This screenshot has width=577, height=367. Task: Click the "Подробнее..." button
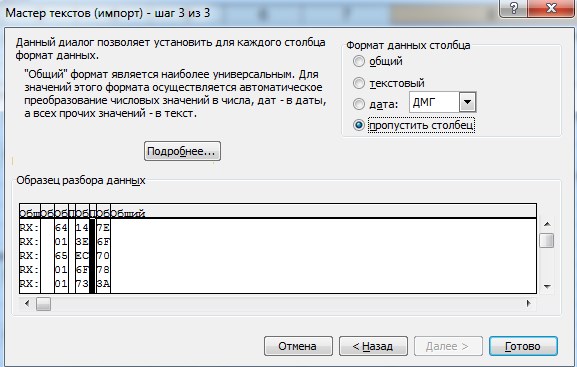point(182,151)
